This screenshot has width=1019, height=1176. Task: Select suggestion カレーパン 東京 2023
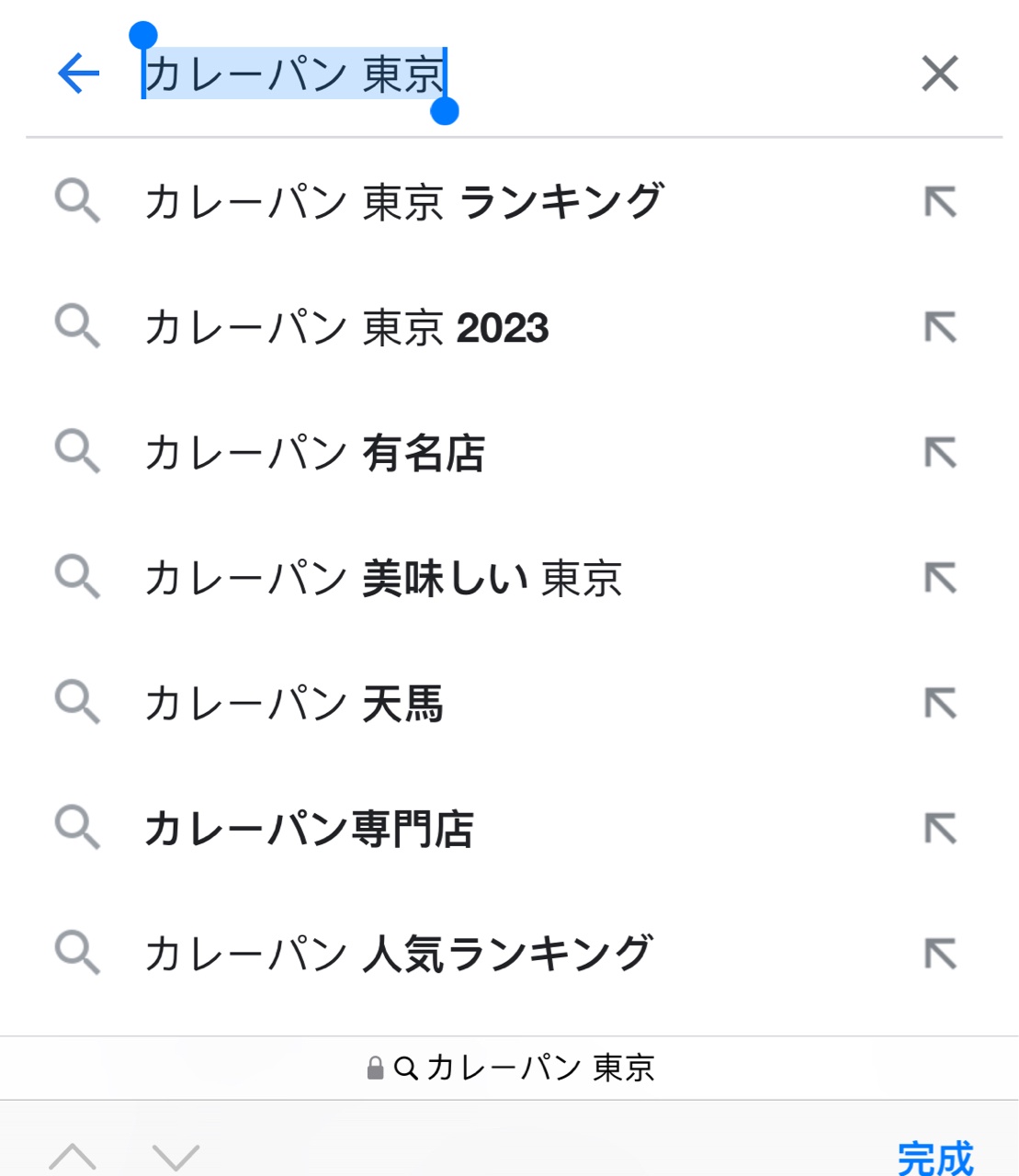(346, 328)
